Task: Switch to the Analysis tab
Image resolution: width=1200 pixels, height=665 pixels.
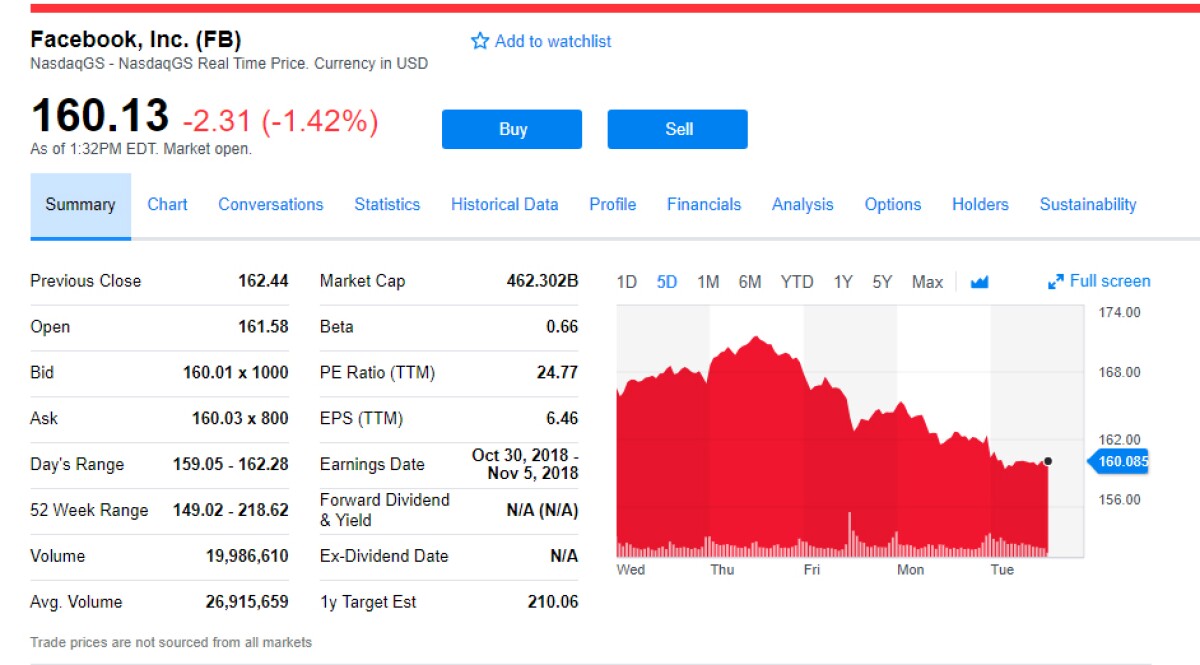Action: pos(802,204)
